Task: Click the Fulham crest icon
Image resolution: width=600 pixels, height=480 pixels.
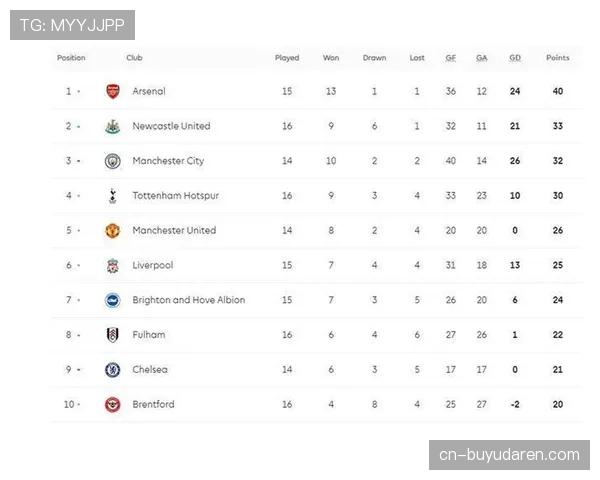Action: (112, 335)
